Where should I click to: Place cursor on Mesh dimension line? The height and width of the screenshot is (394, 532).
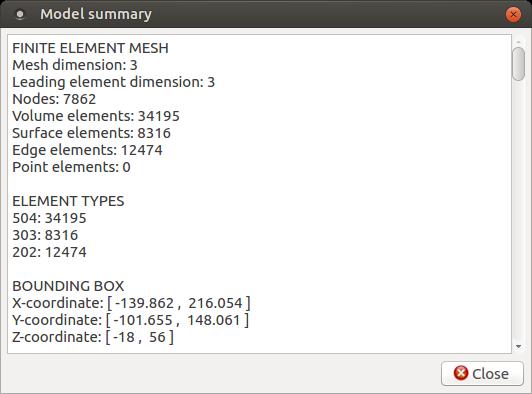75,65
